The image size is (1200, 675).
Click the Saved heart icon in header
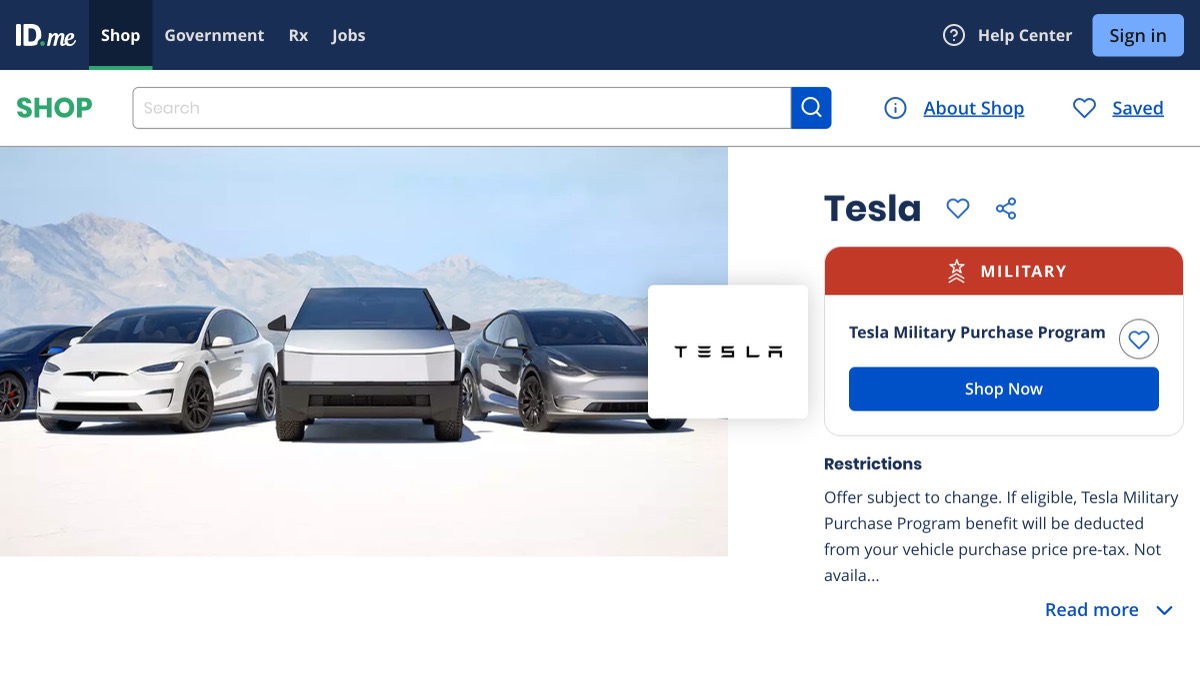click(1084, 108)
